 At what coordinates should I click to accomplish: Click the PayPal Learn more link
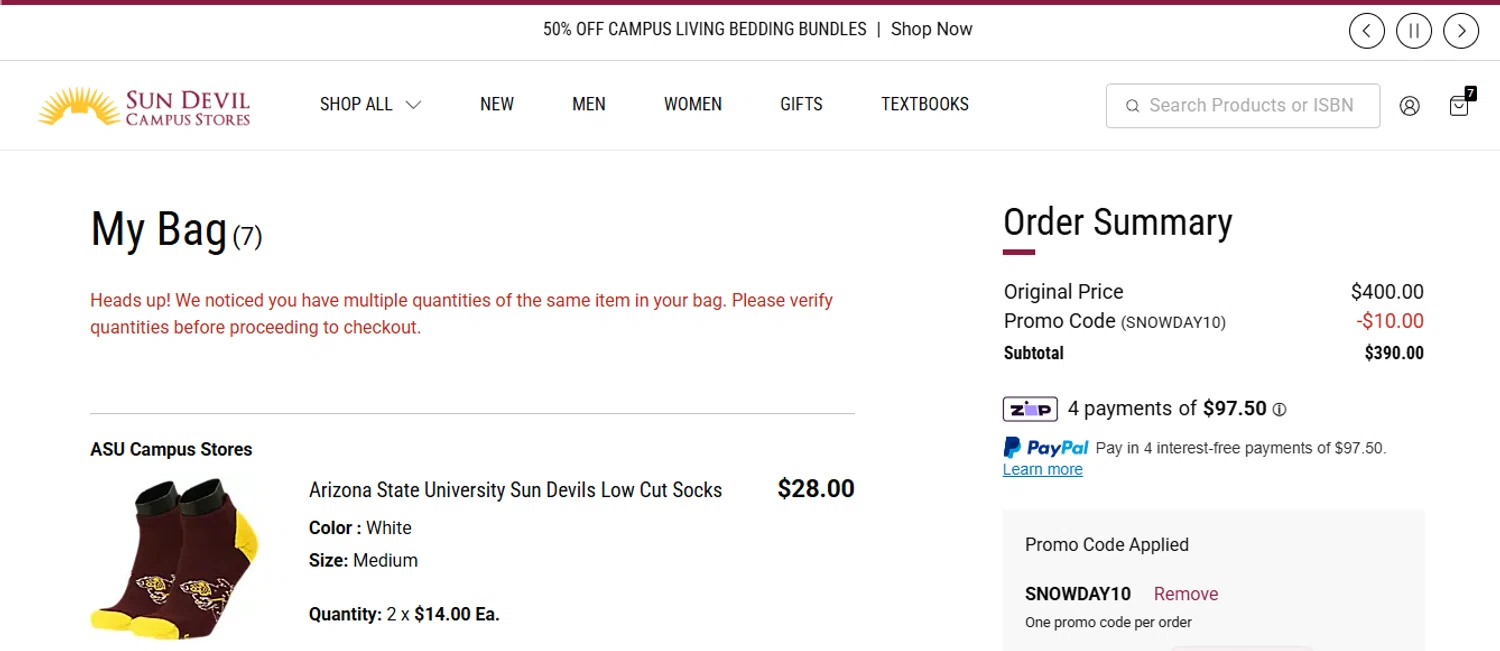click(x=1042, y=470)
